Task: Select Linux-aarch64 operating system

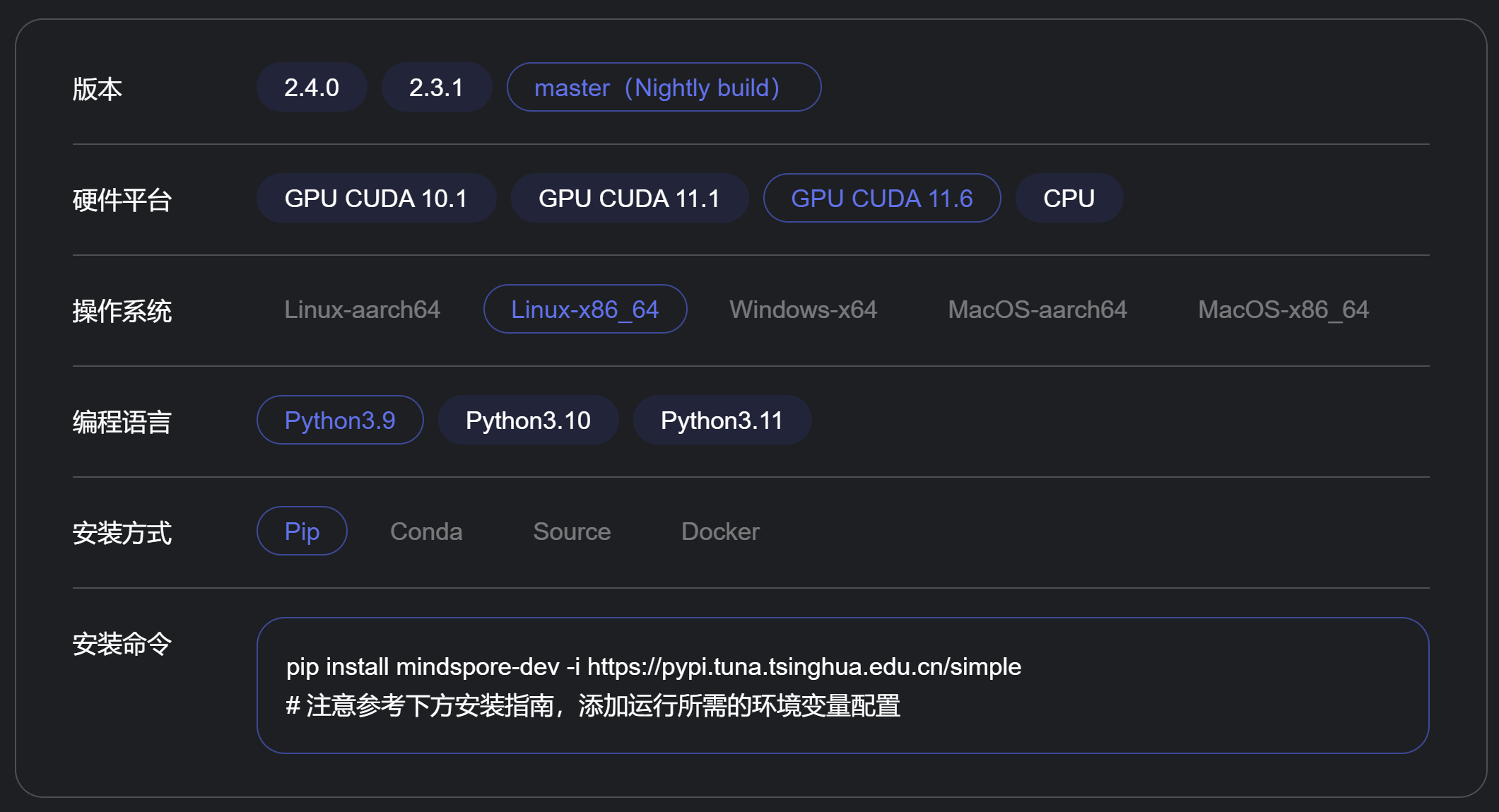Action: 363,310
